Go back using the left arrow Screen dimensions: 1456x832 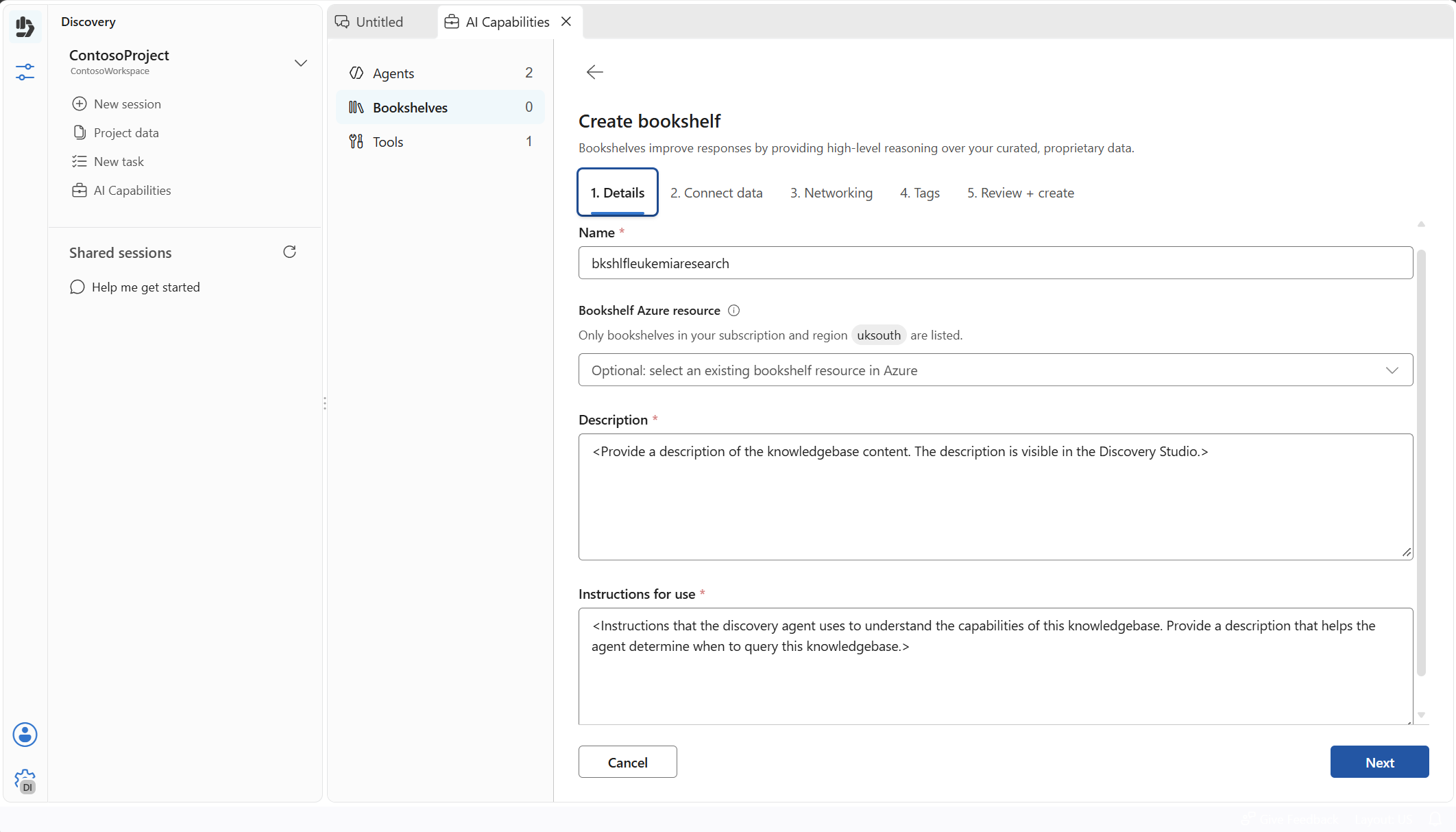point(595,72)
